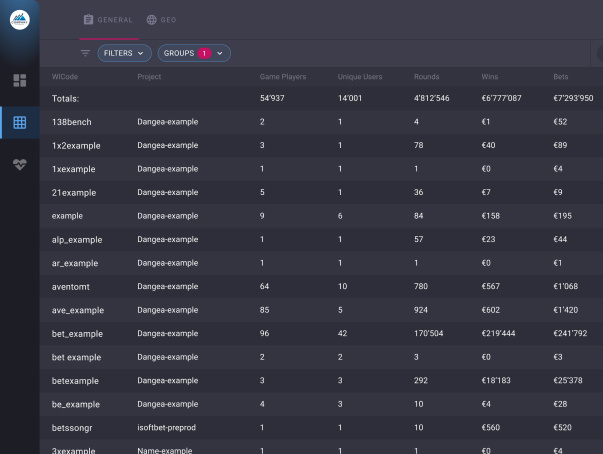Sort by Unique Users column header

click(361, 77)
